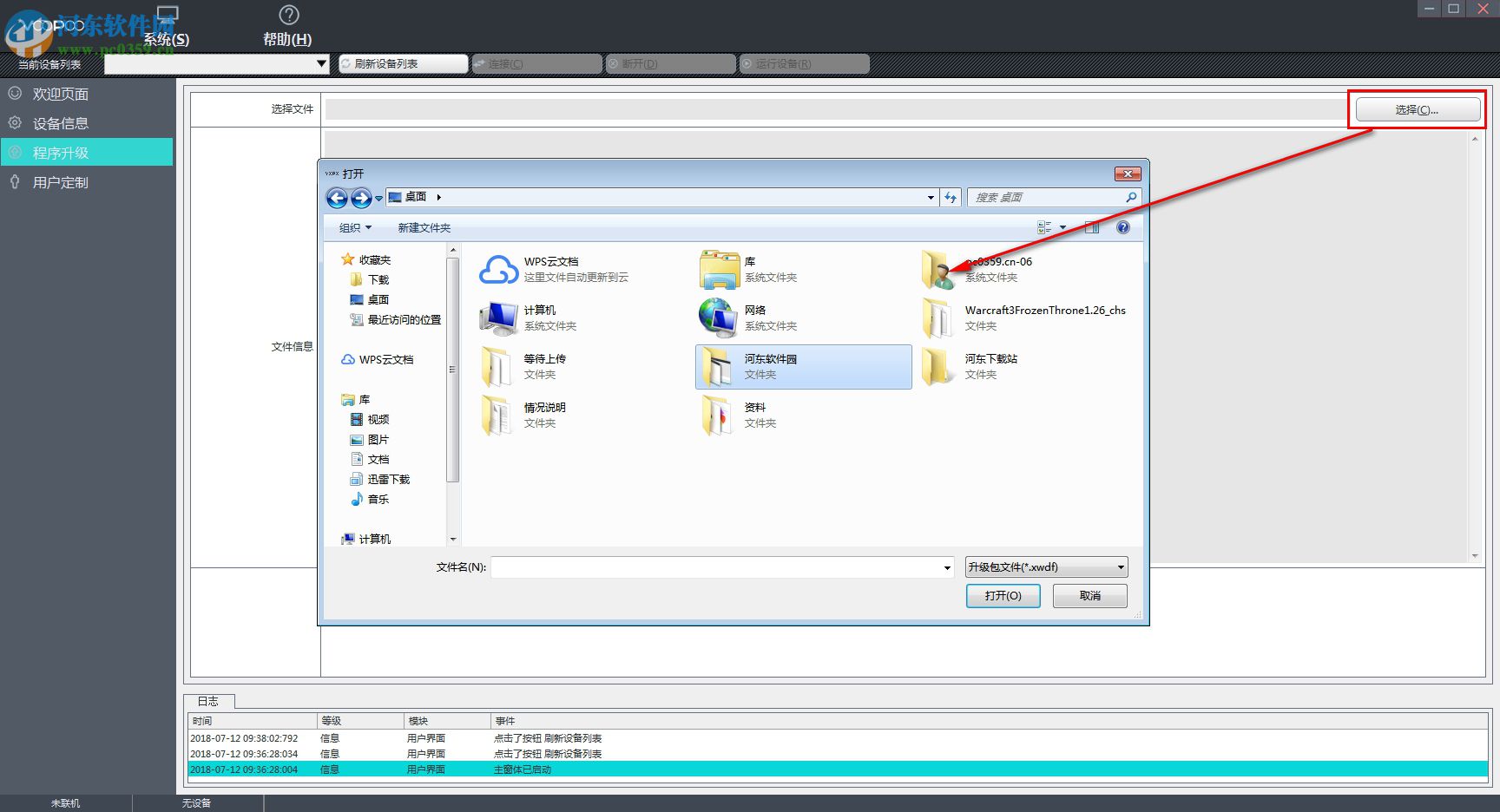Click the program upgrade sidebar icon
1500x812 pixels.
15,152
